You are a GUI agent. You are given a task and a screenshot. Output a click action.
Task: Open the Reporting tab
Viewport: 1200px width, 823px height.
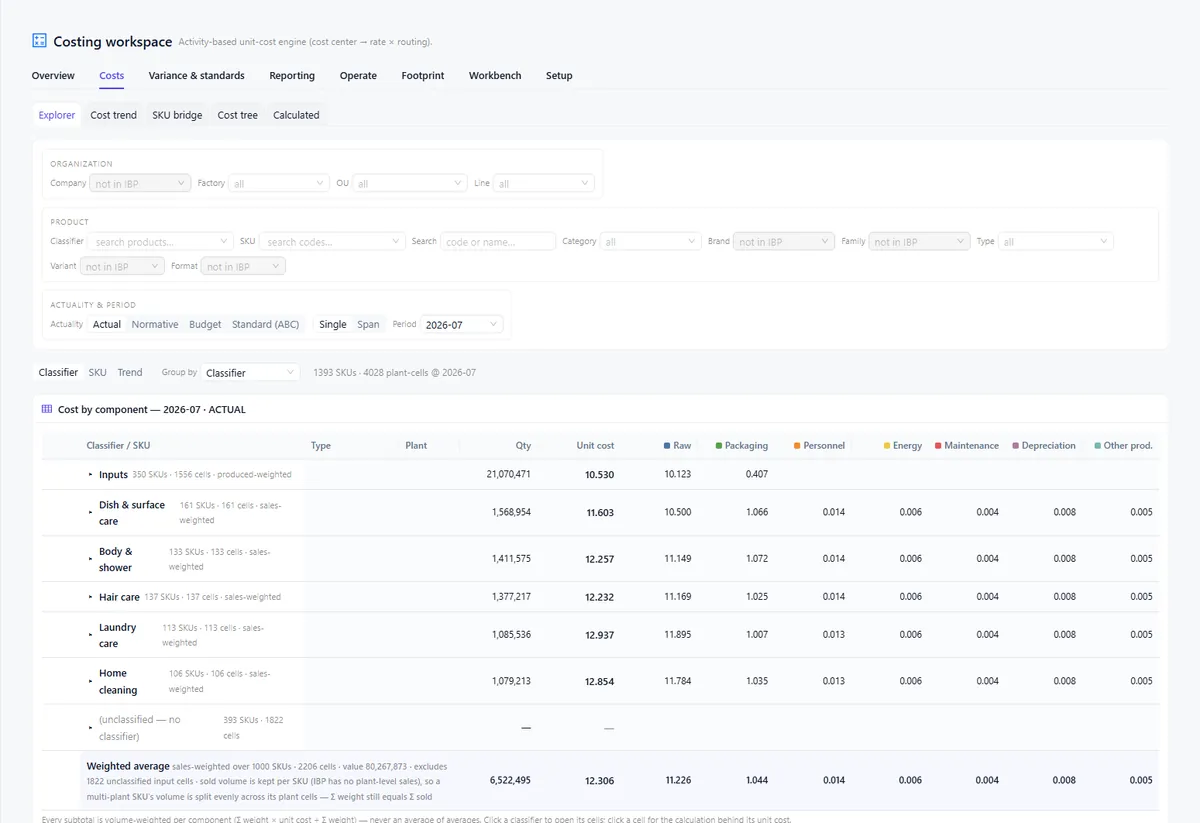[x=292, y=76]
